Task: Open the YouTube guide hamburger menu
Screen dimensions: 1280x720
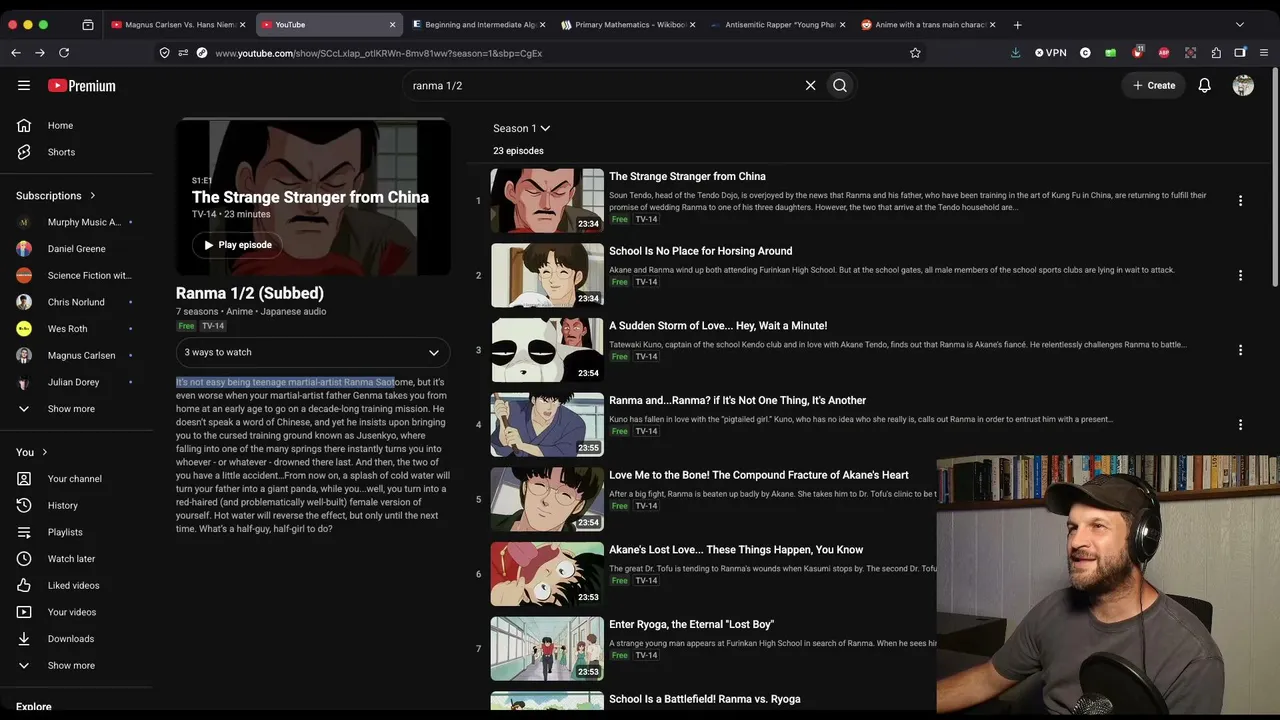Action: (24, 86)
